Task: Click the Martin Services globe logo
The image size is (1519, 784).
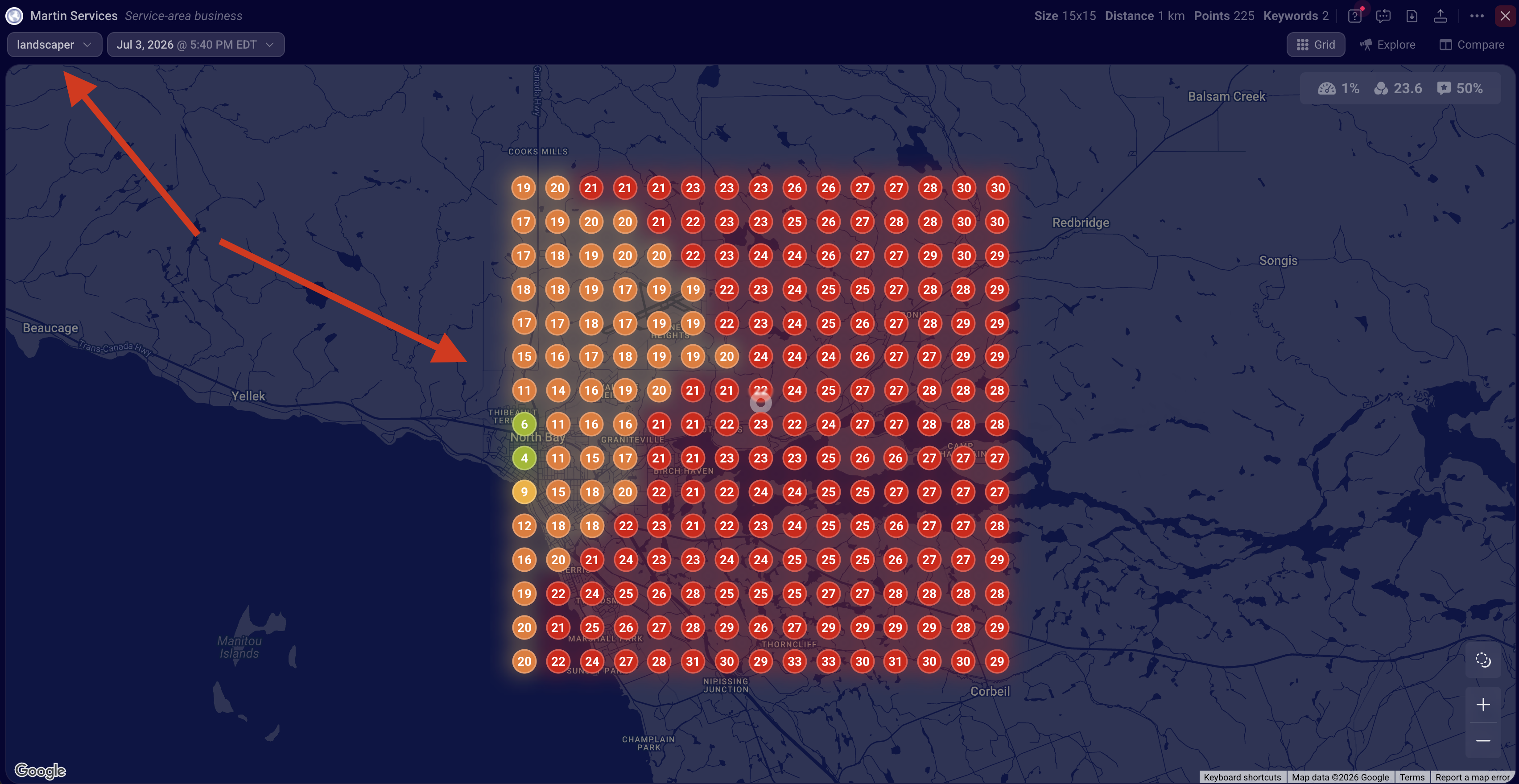Action: 14,16
